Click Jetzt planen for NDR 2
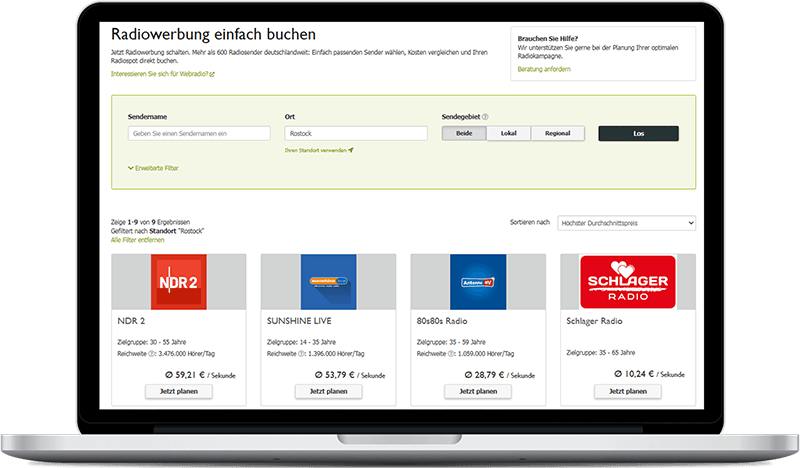This screenshot has width=800, height=468. coord(179,391)
